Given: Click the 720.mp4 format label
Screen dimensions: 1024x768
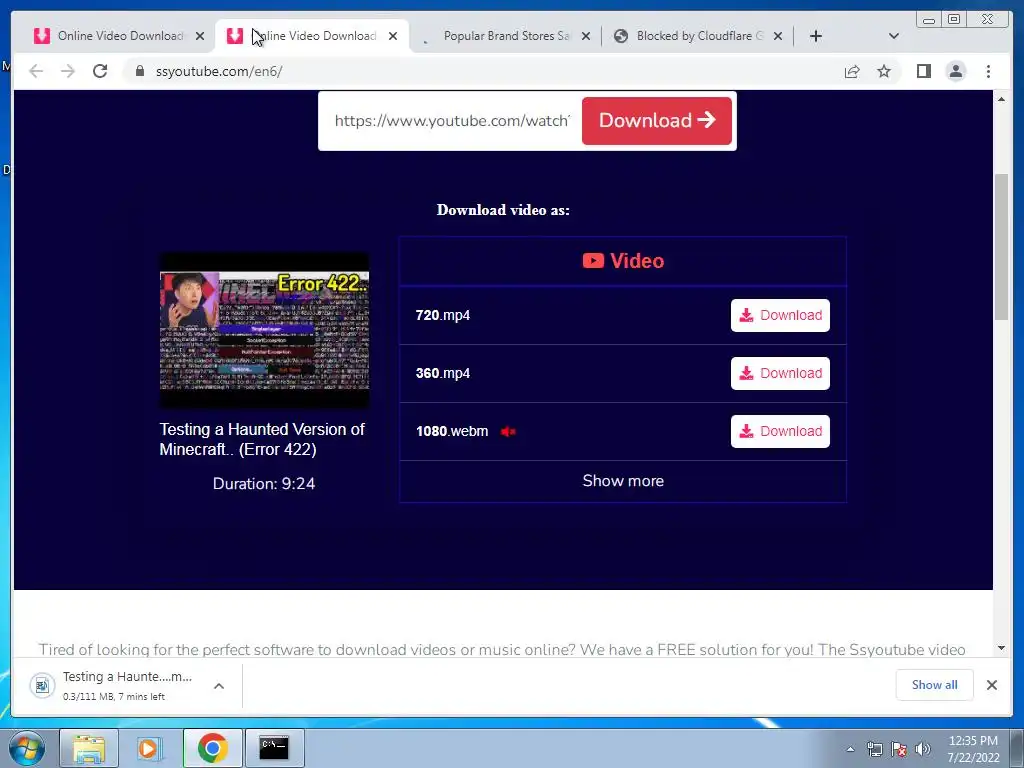Looking at the screenshot, I should (x=443, y=315).
